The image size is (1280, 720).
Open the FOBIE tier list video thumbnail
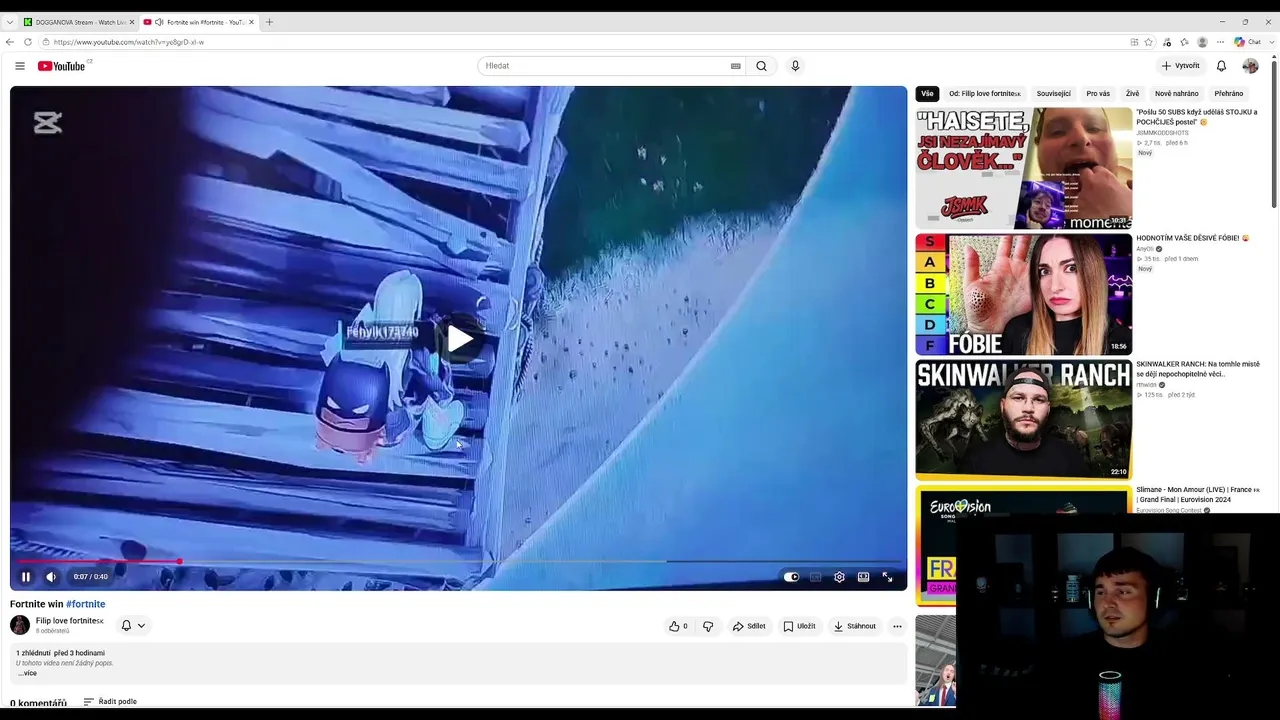1024,294
